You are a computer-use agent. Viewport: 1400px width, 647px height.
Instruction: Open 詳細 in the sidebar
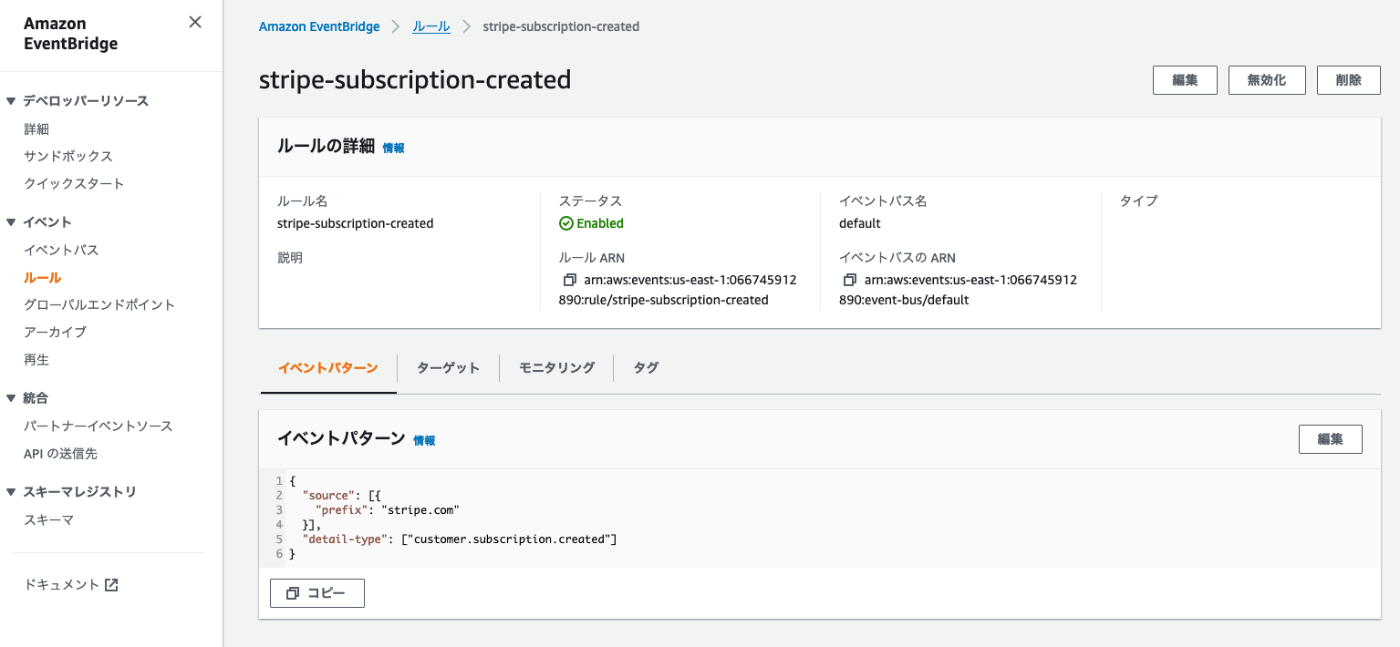37,129
